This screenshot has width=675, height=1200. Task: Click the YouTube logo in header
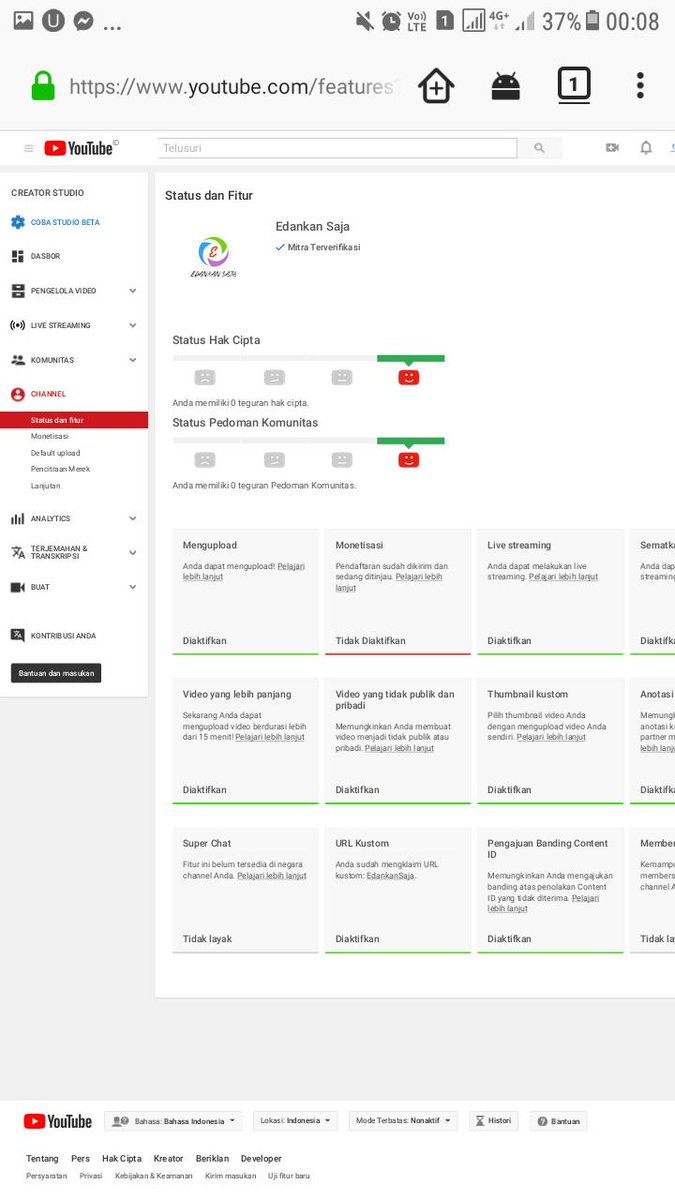coord(80,148)
